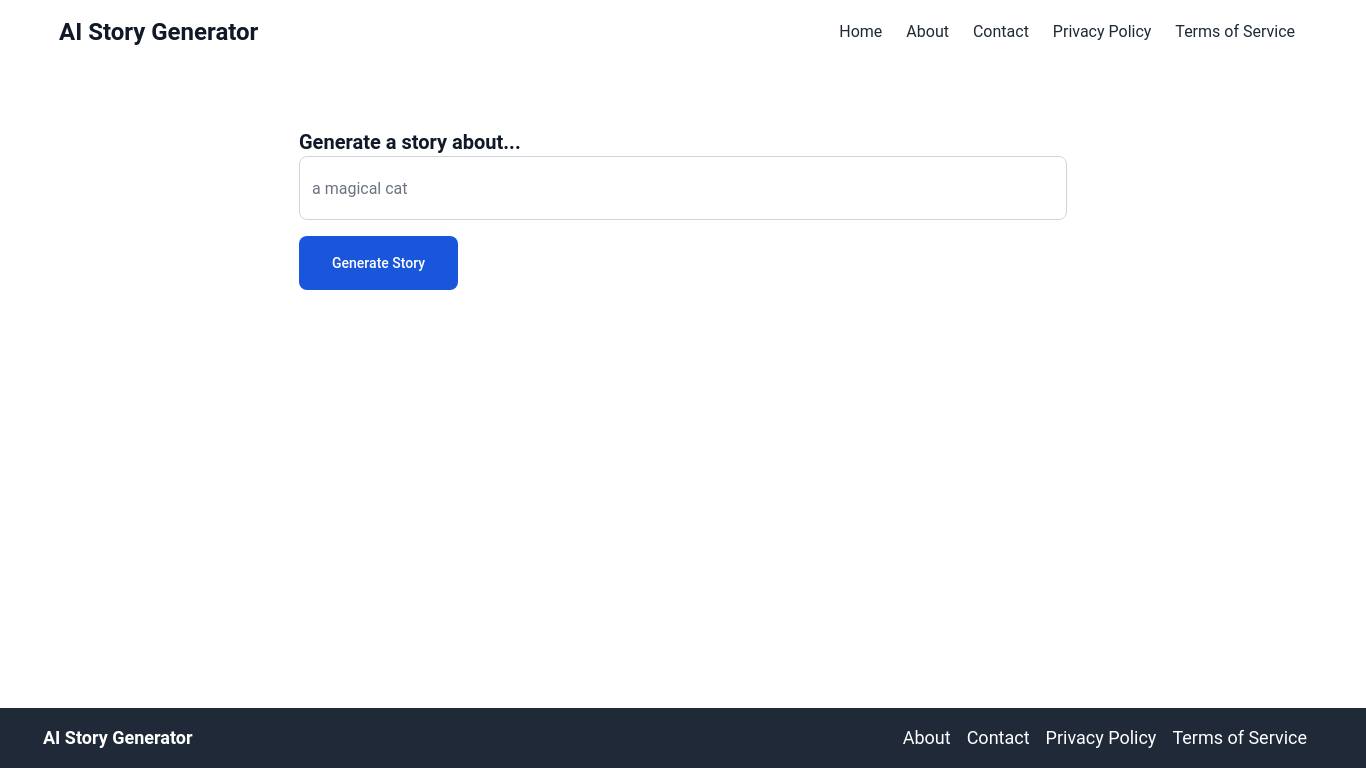The image size is (1366, 768).
Task: Select Contact in the footer links
Action: tap(997, 738)
